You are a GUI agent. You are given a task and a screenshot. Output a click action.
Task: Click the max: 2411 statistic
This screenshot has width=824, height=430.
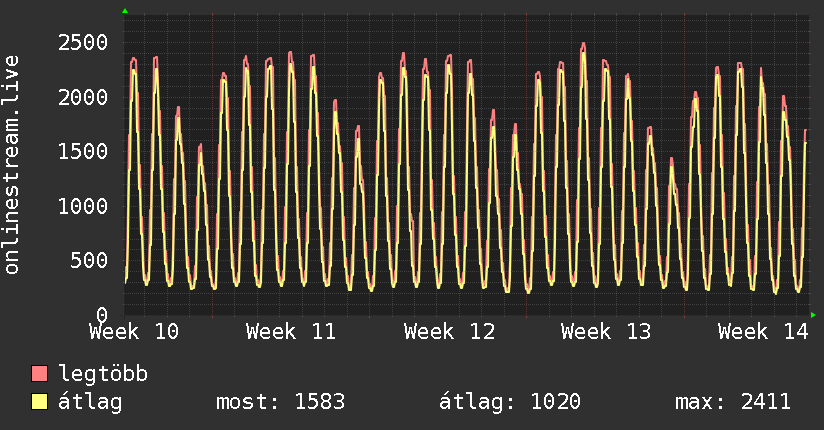click(733, 402)
